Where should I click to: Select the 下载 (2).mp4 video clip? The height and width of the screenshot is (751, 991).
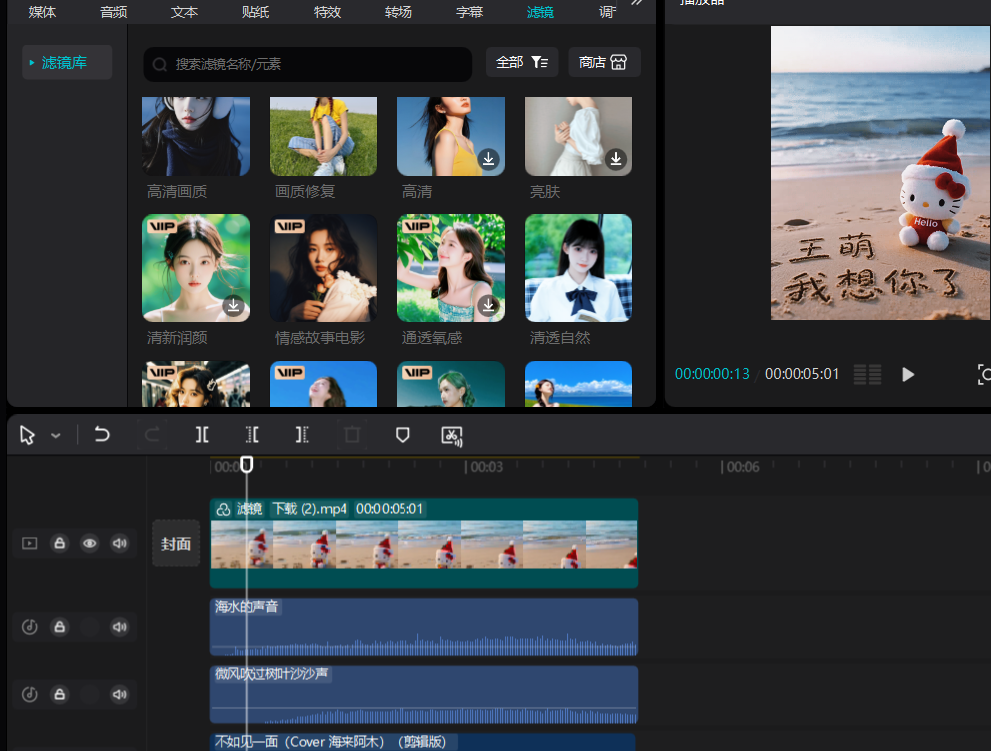[x=423, y=544]
